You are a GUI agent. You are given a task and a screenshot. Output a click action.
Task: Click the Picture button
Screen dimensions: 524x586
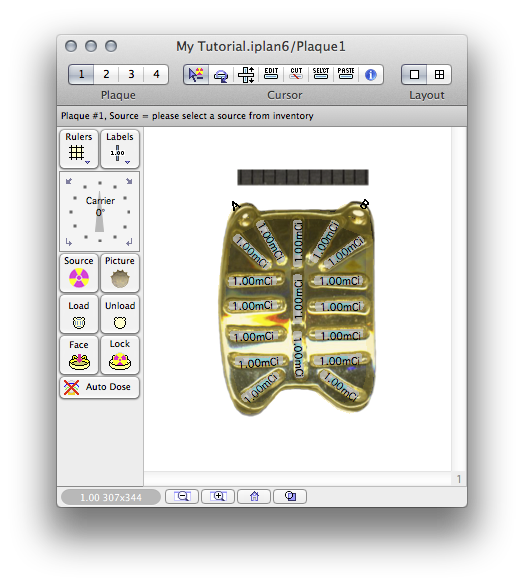coord(120,273)
